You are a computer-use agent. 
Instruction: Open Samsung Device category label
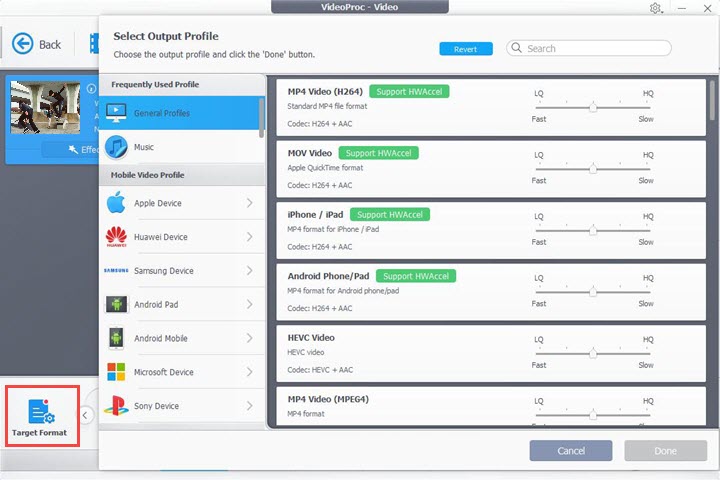[x=163, y=271]
